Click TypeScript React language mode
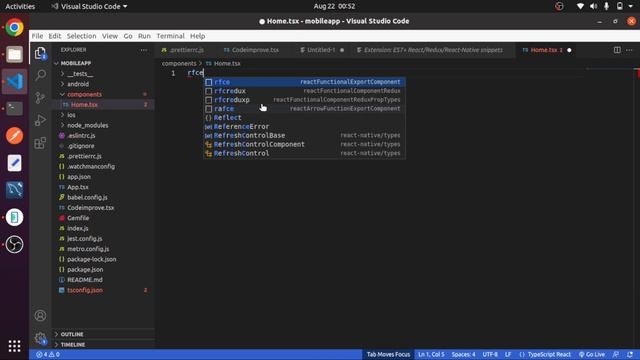The height and width of the screenshot is (360, 640). click(549, 354)
